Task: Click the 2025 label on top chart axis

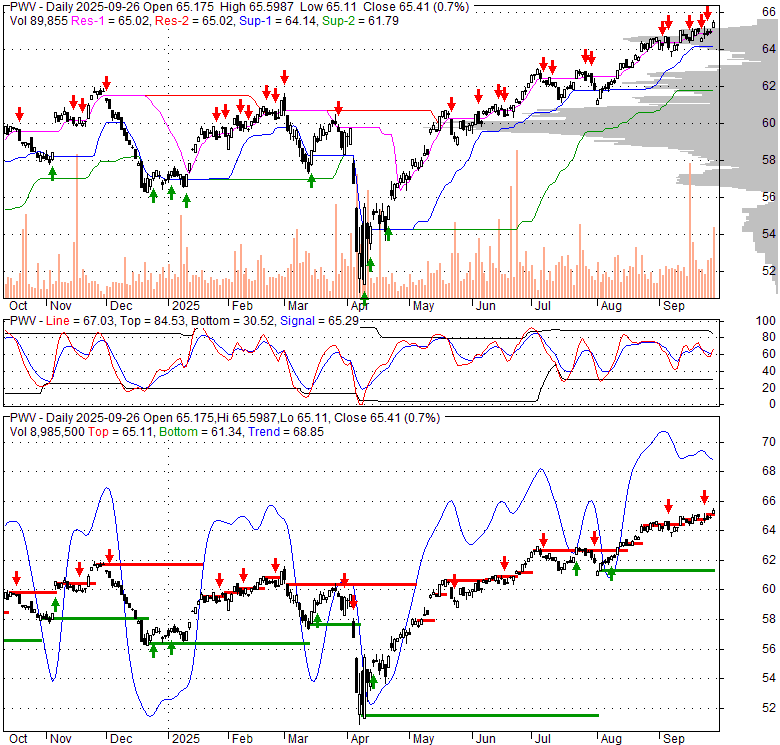Action: tap(186, 306)
